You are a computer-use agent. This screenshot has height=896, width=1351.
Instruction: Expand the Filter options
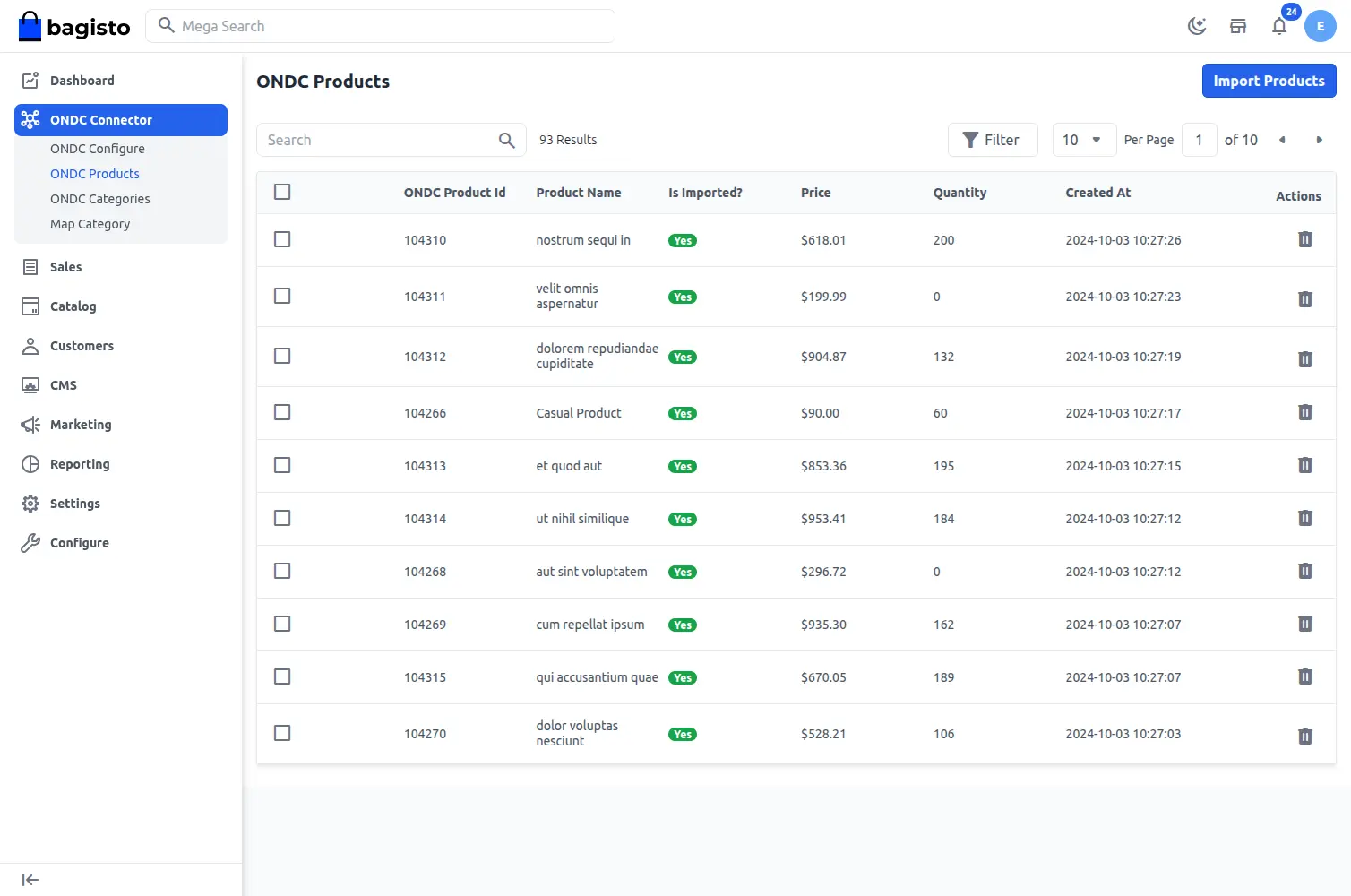click(x=993, y=140)
